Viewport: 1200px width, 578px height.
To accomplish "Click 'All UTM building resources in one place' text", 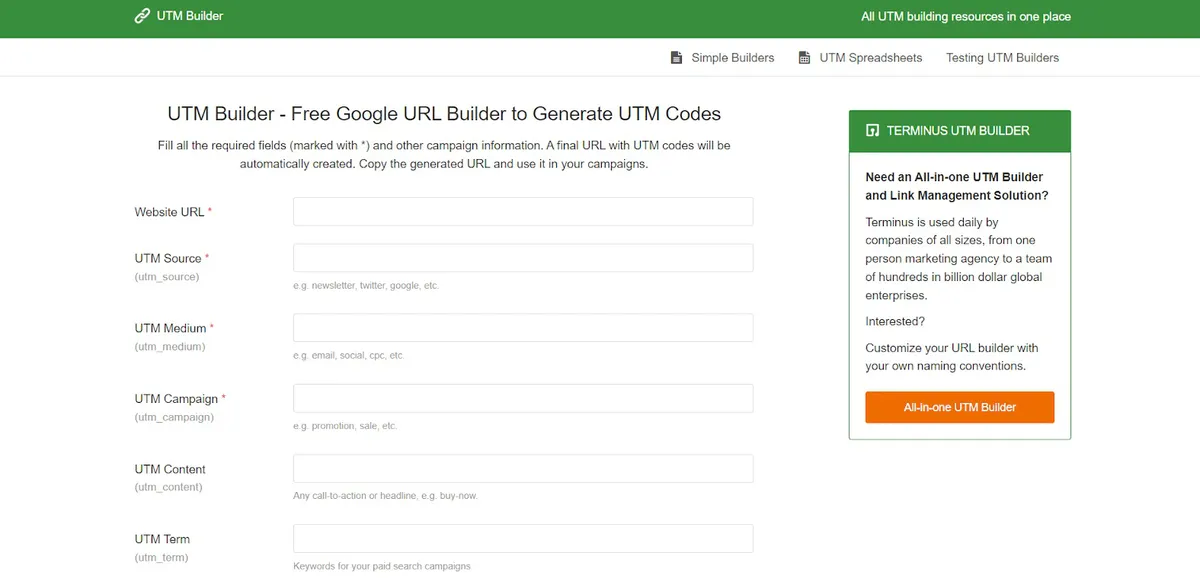I will point(966,16).
